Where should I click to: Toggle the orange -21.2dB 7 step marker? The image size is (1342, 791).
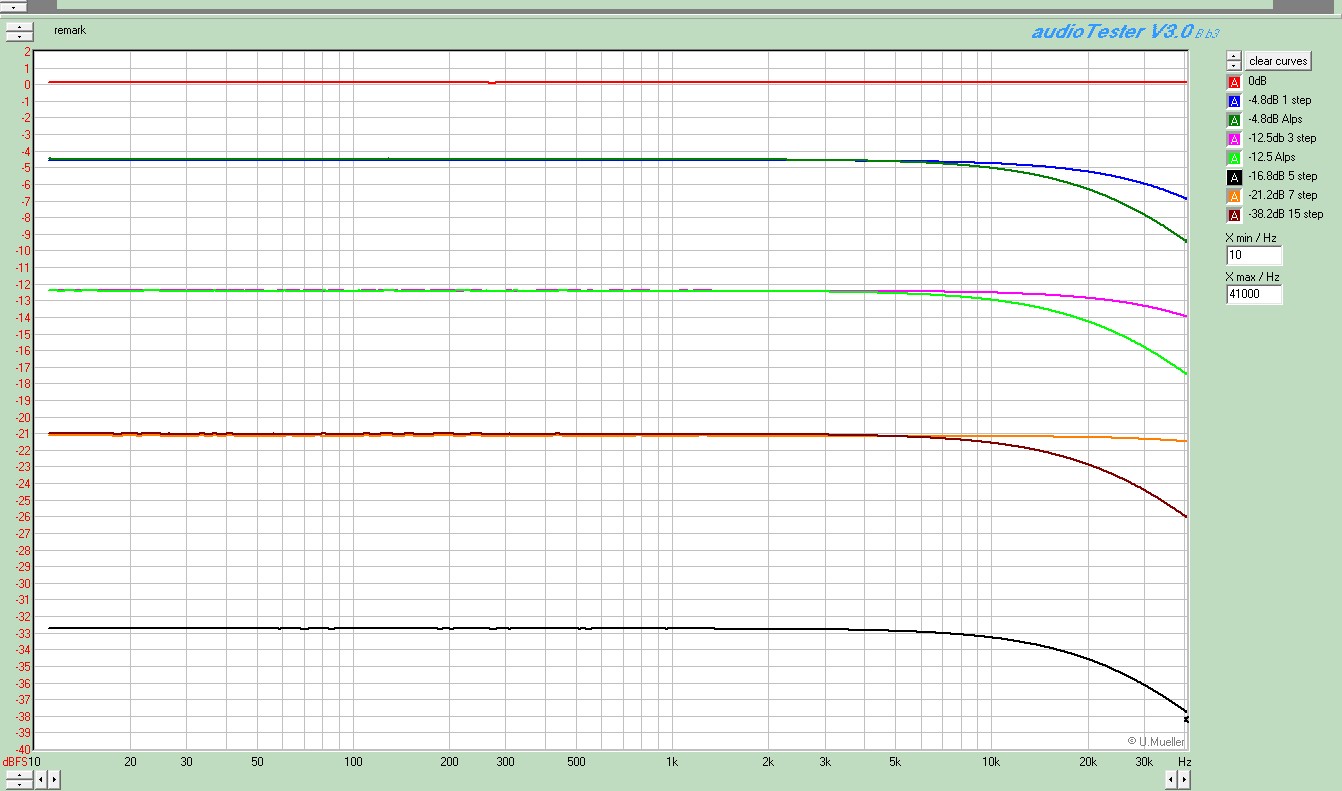[x=1234, y=196]
